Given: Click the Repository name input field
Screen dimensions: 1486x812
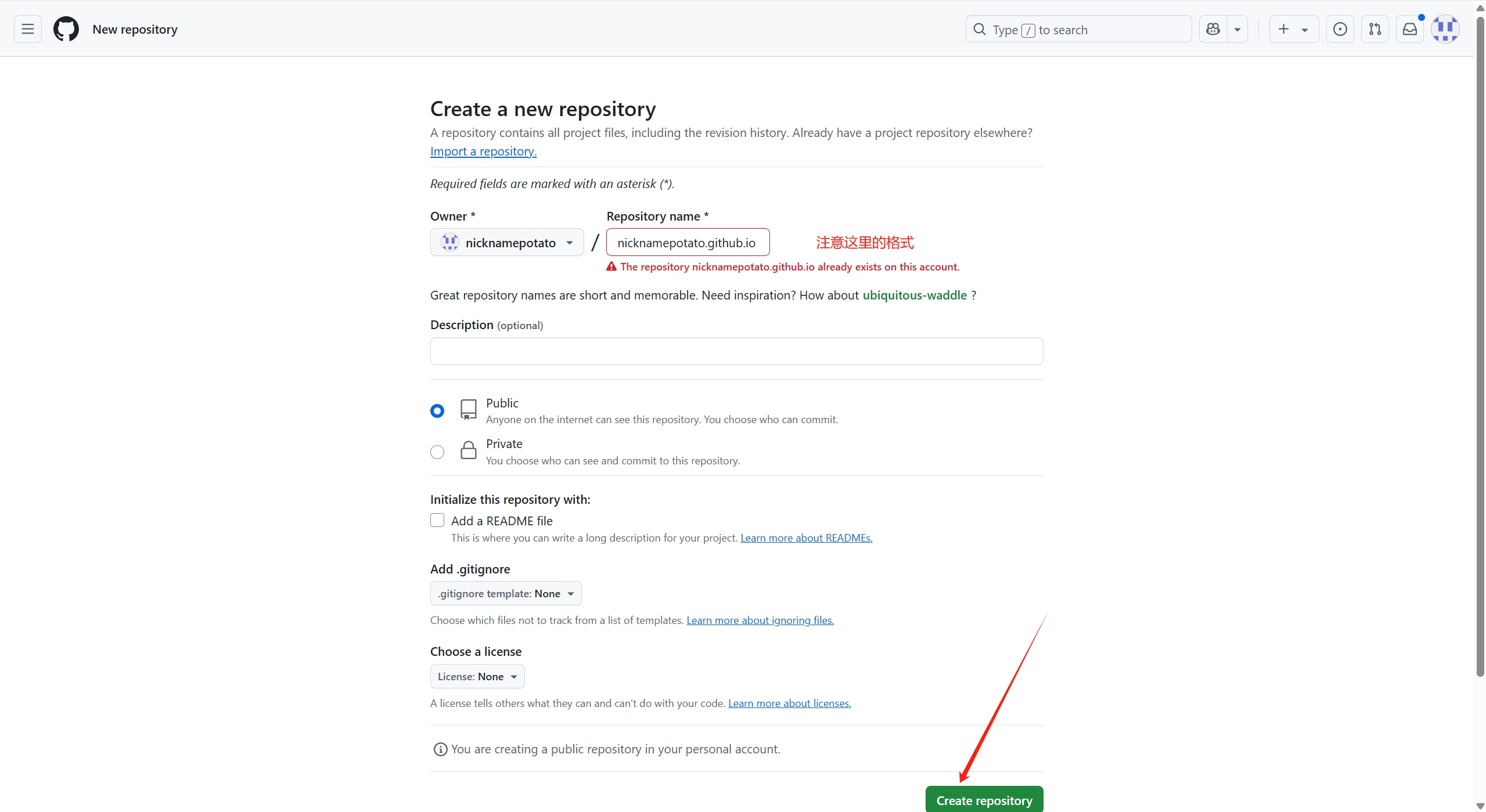Looking at the screenshot, I should [688, 243].
